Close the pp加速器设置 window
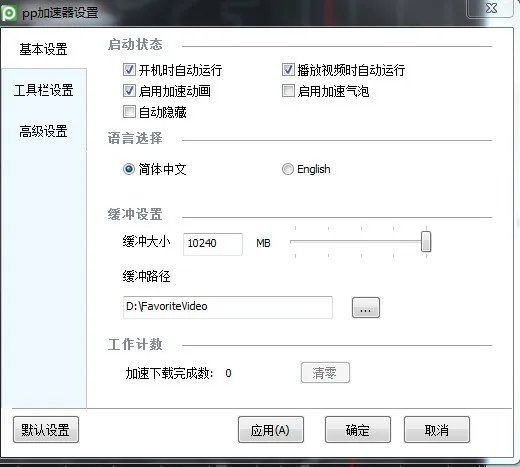The width and height of the screenshot is (520, 467). (x=491, y=8)
